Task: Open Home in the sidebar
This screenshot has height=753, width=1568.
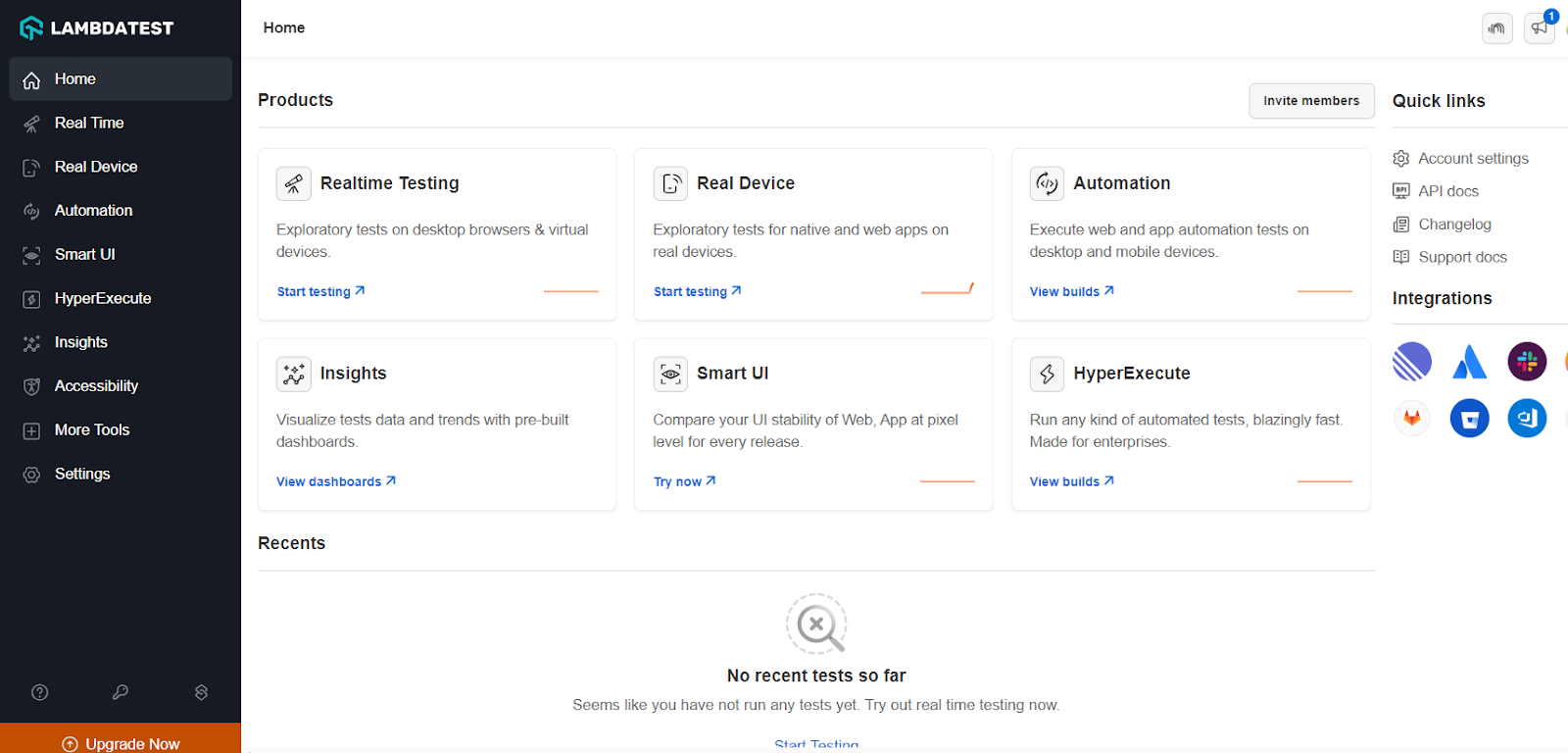Action: 121,78
